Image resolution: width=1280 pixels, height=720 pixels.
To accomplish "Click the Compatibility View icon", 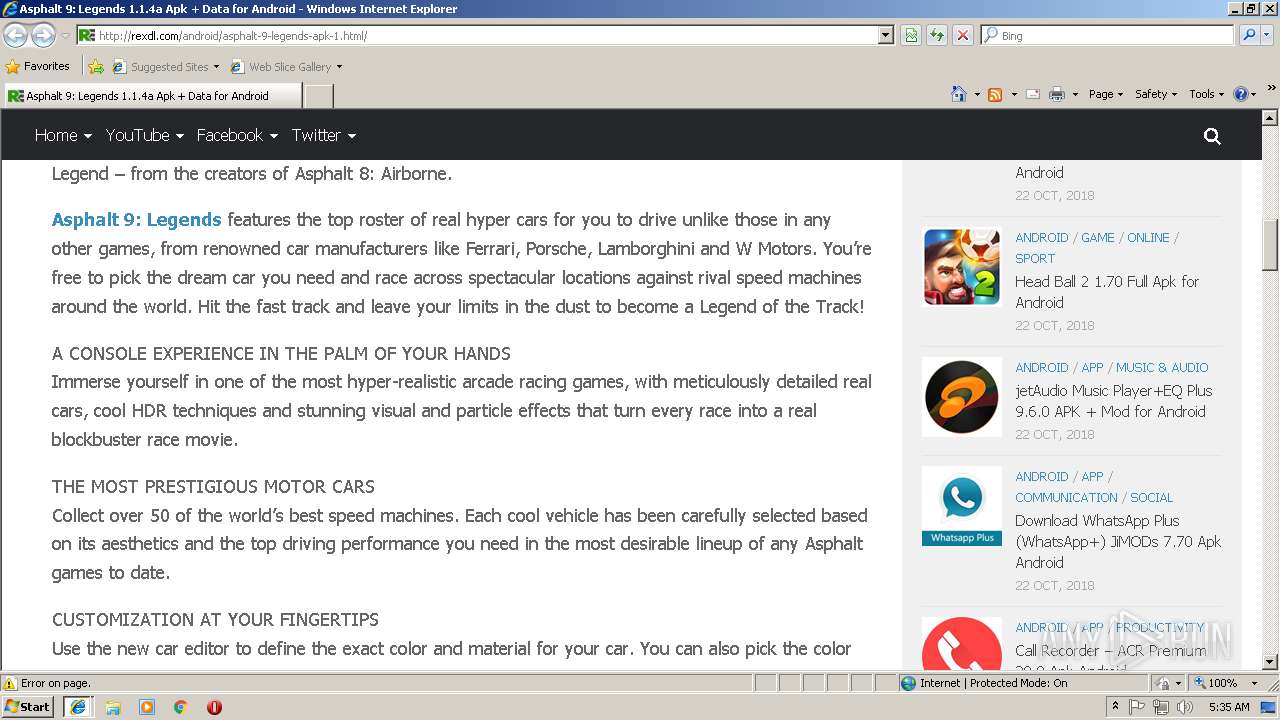I will point(911,35).
